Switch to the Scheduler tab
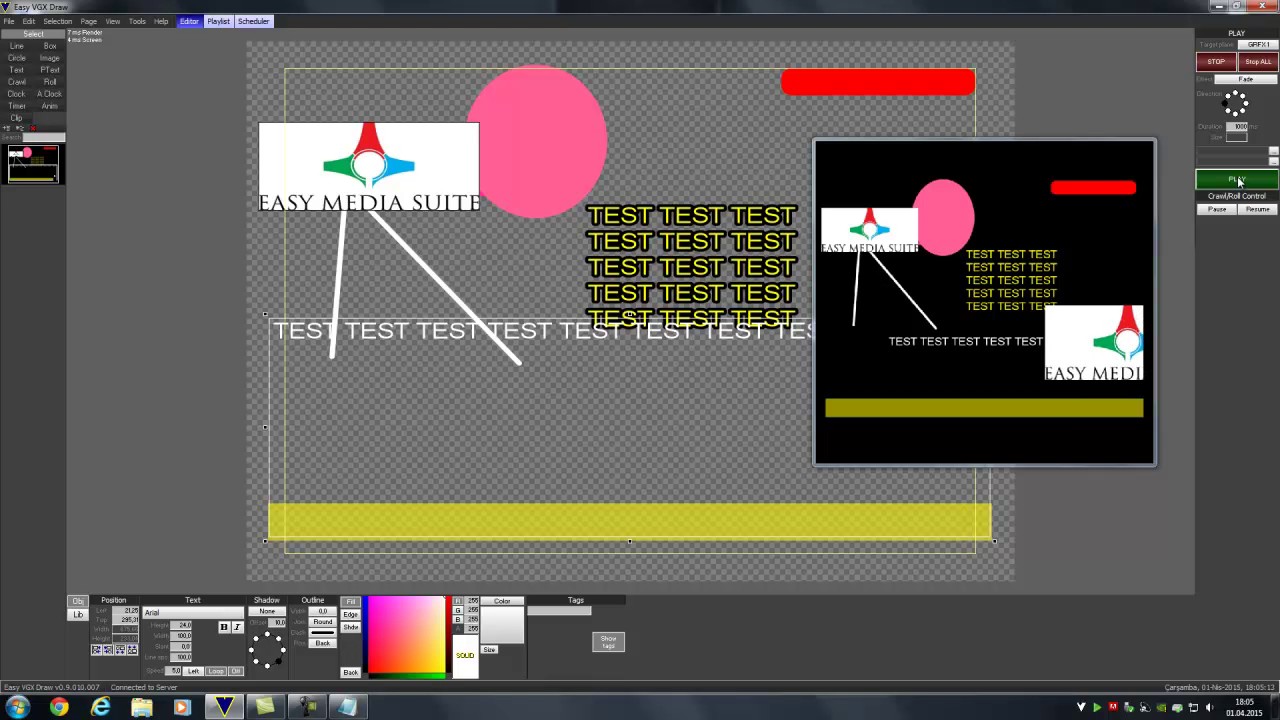This screenshot has width=1280, height=720. coord(253,21)
